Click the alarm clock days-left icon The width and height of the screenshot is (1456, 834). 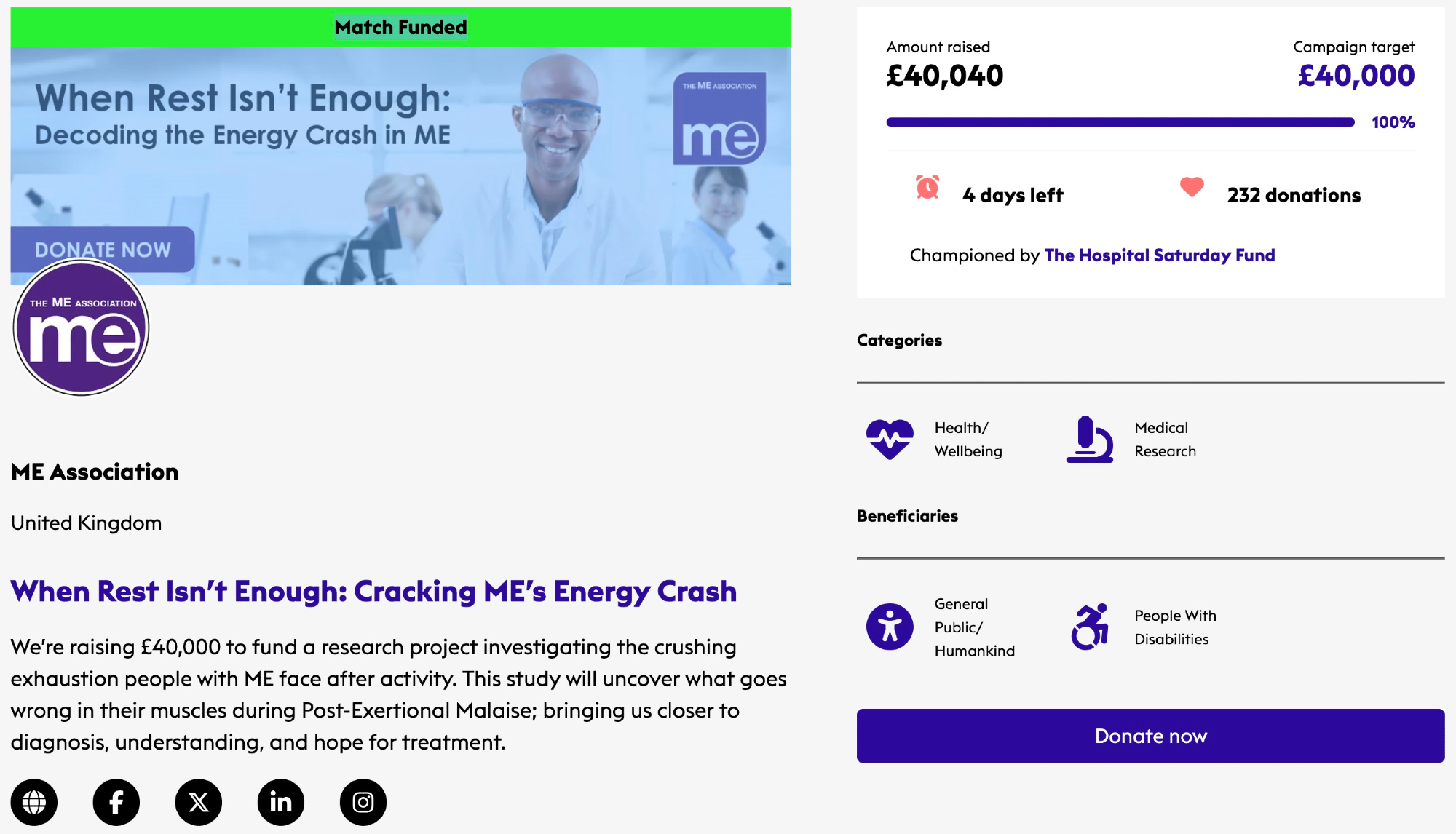coord(927,188)
